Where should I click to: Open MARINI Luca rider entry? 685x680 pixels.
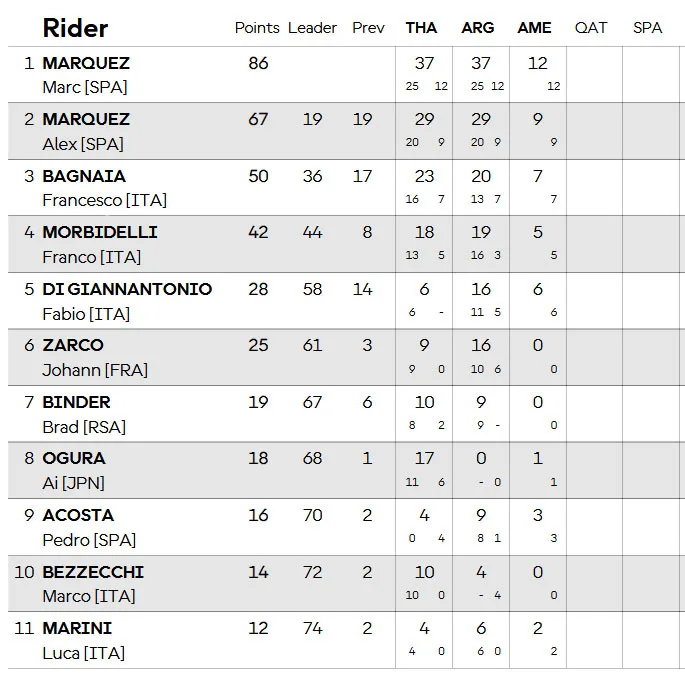[83, 641]
